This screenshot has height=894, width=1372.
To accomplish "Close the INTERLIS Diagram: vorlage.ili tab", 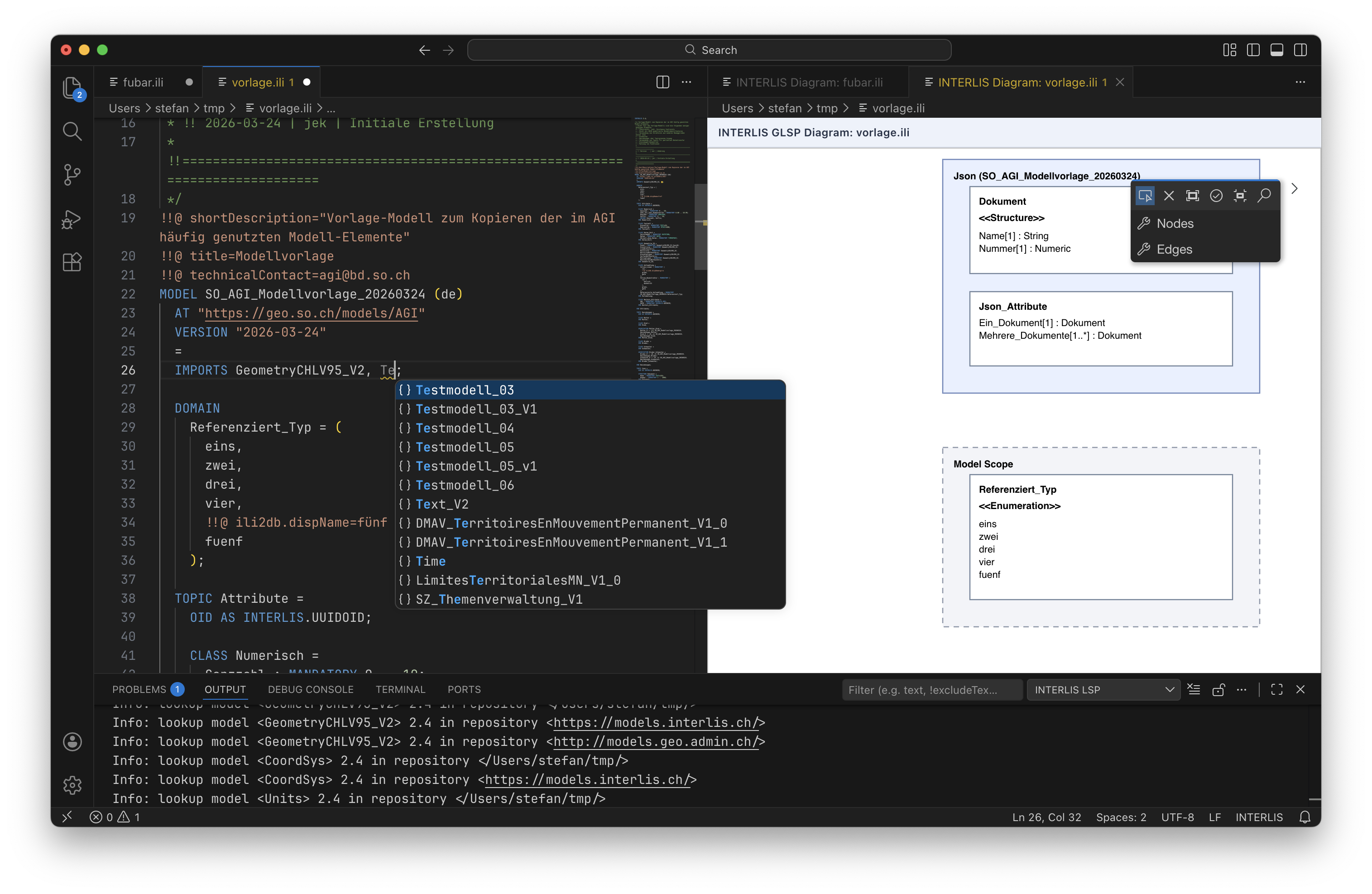I will (x=1119, y=82).
